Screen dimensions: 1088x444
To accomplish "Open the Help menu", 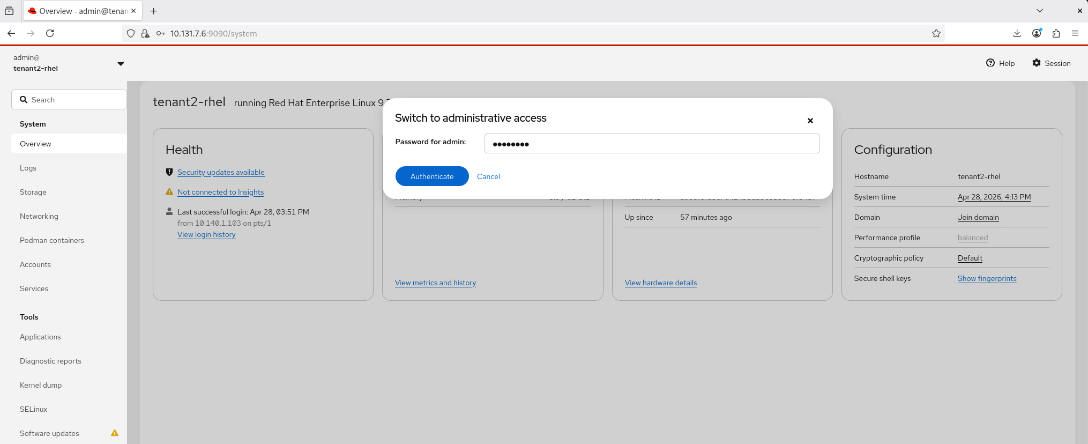I will point(1001,63).
